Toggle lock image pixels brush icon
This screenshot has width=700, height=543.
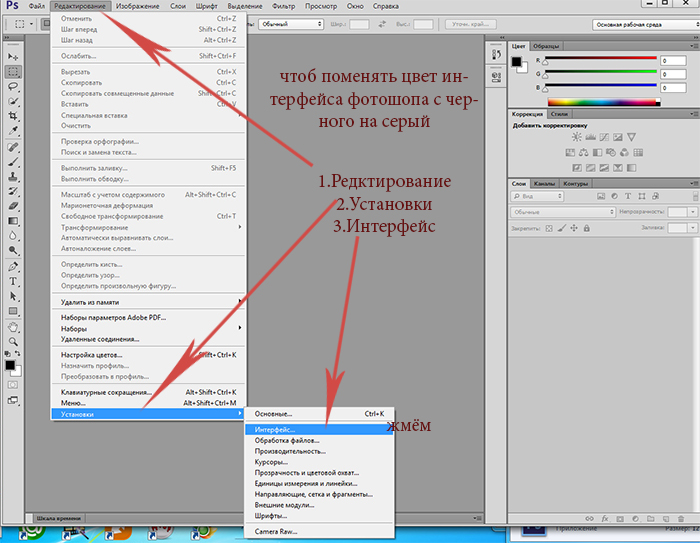[562, 228]
